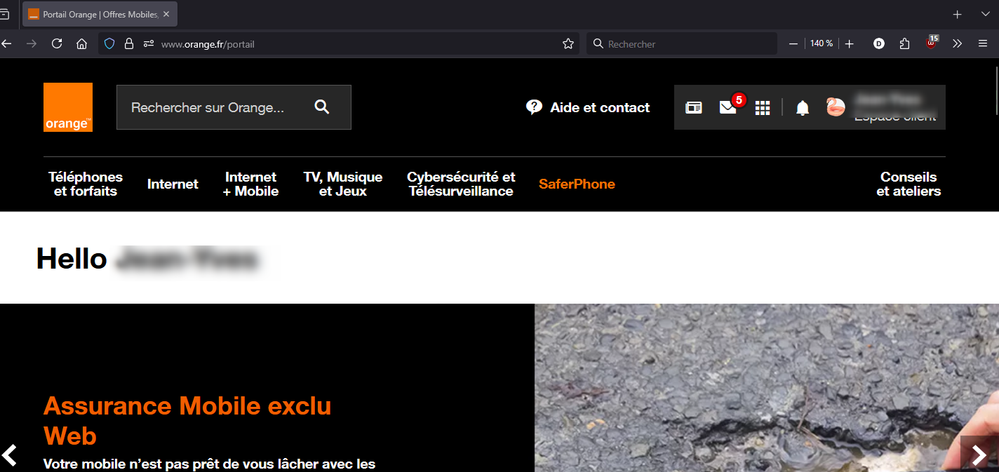Reset zoom level 140 %
999x472 pixels.
click(821, 44)
